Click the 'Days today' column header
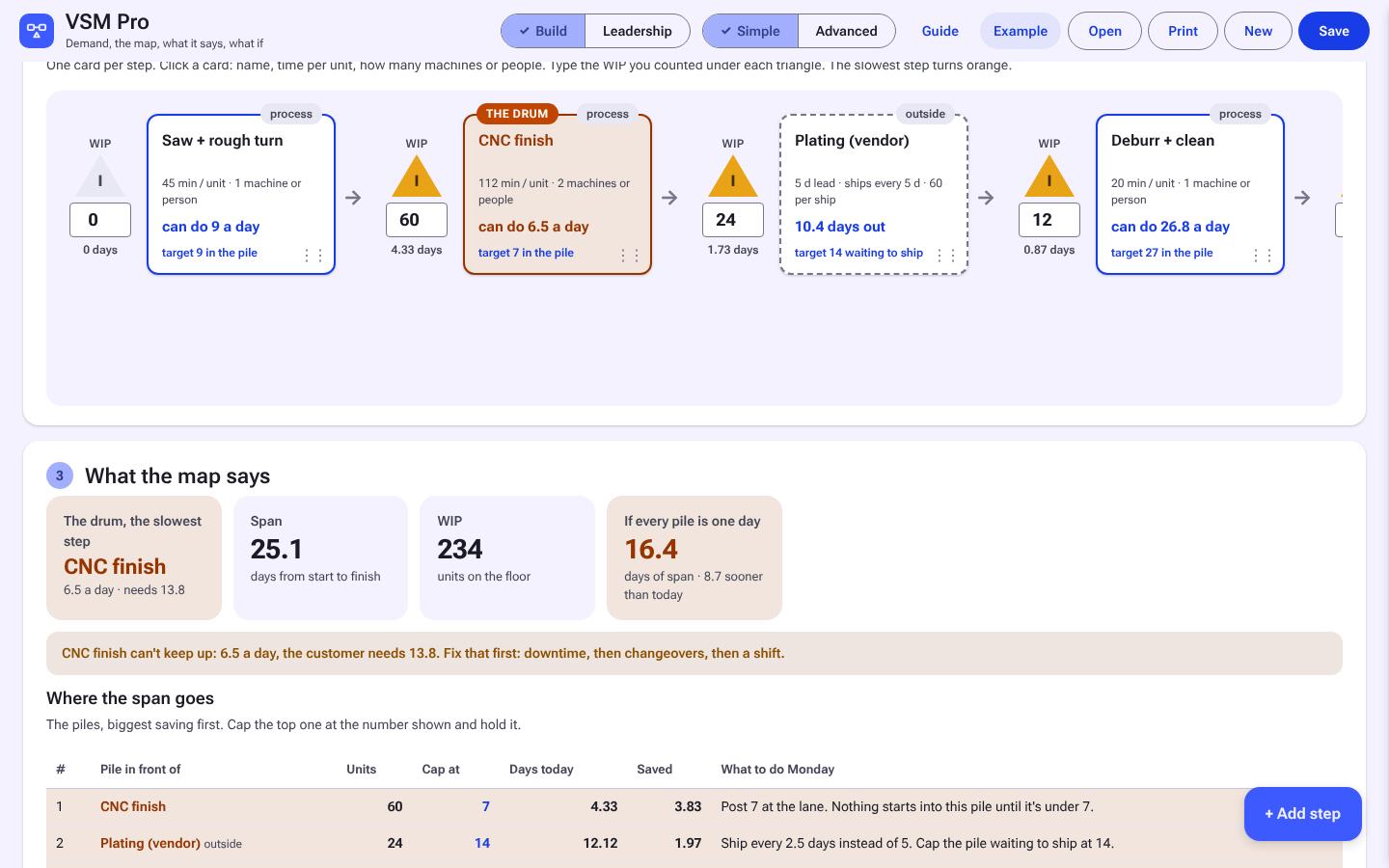 click(541, 770)
